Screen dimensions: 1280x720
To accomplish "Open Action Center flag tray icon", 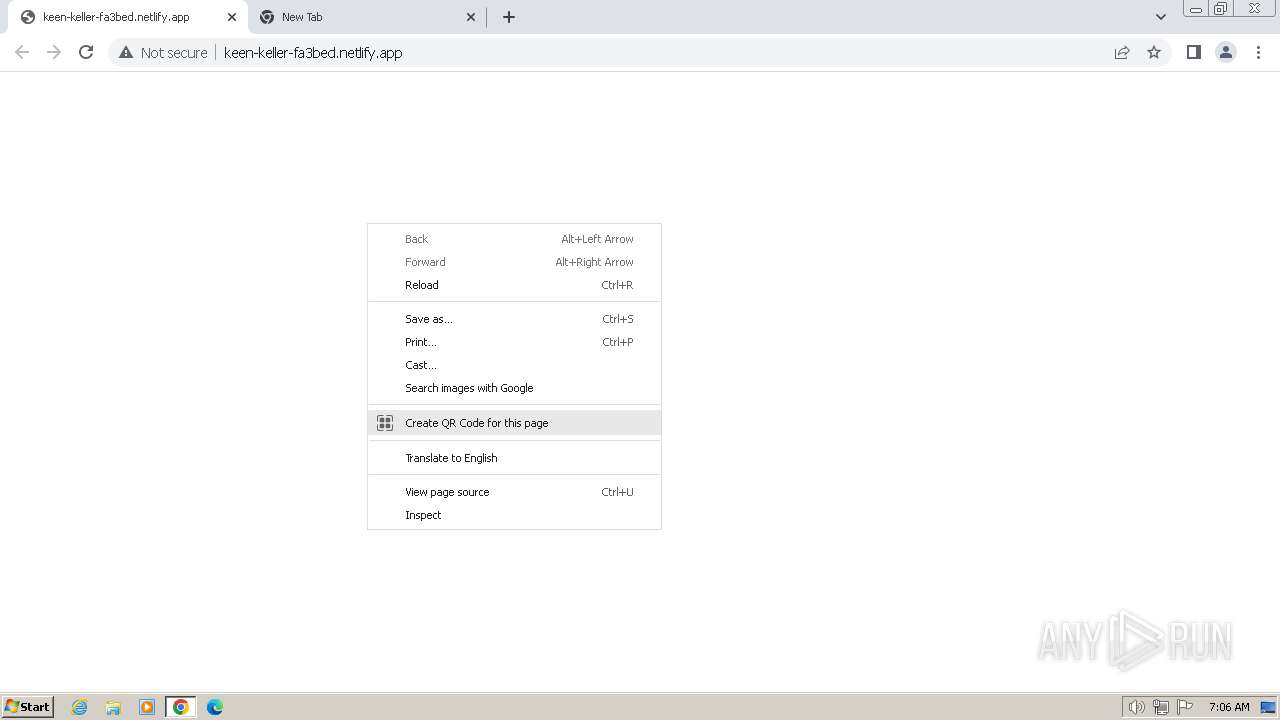I will [1185, 707].
